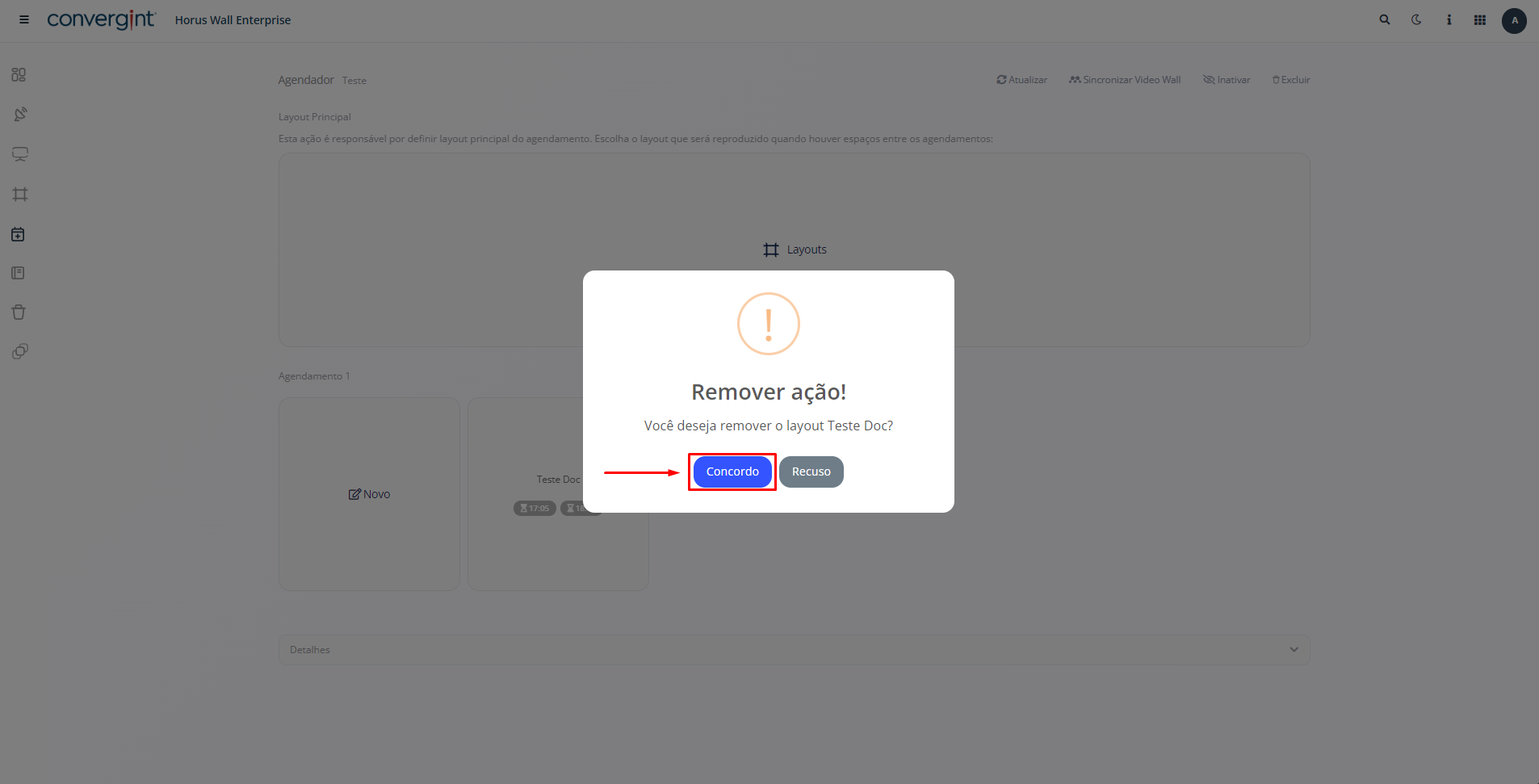The width and height of the screenshot is (1539, 784).
Task: Open the apps grid icon
Action: pyautogui.click(x=1480, y=19)
